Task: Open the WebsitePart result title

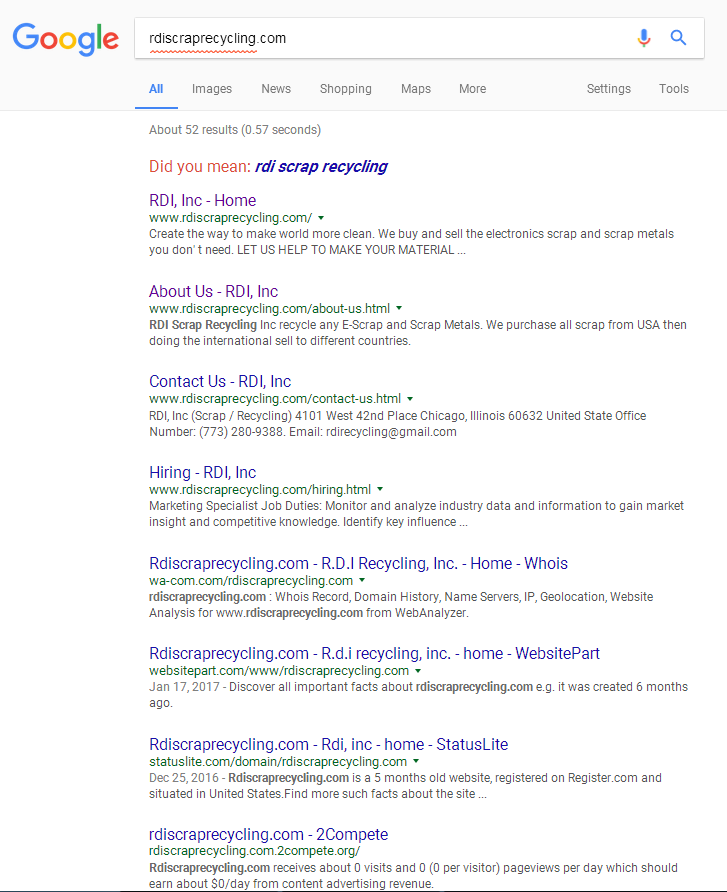Action: [374, 653]
